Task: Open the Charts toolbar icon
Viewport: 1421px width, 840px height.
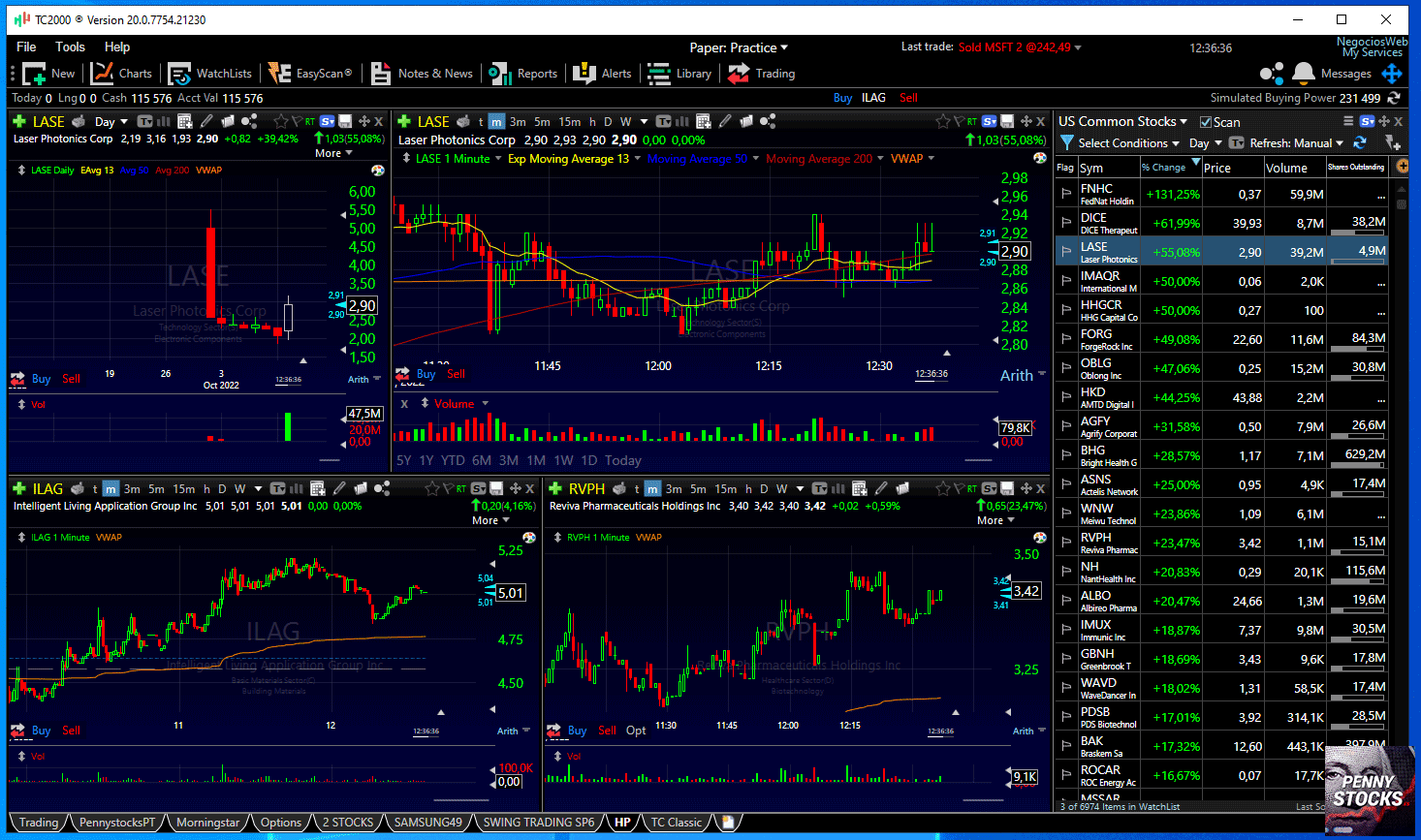Action: click(x=102, y=74)
